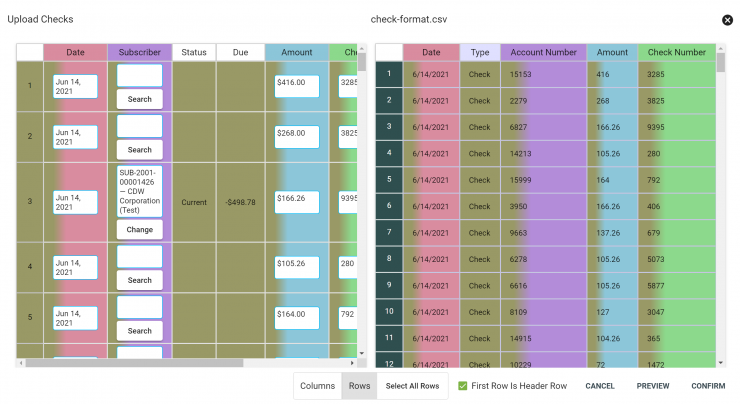This screenshot has height=404, width=740.
Task: Select Type column header in CSV table
Action: tap(480, 52)
